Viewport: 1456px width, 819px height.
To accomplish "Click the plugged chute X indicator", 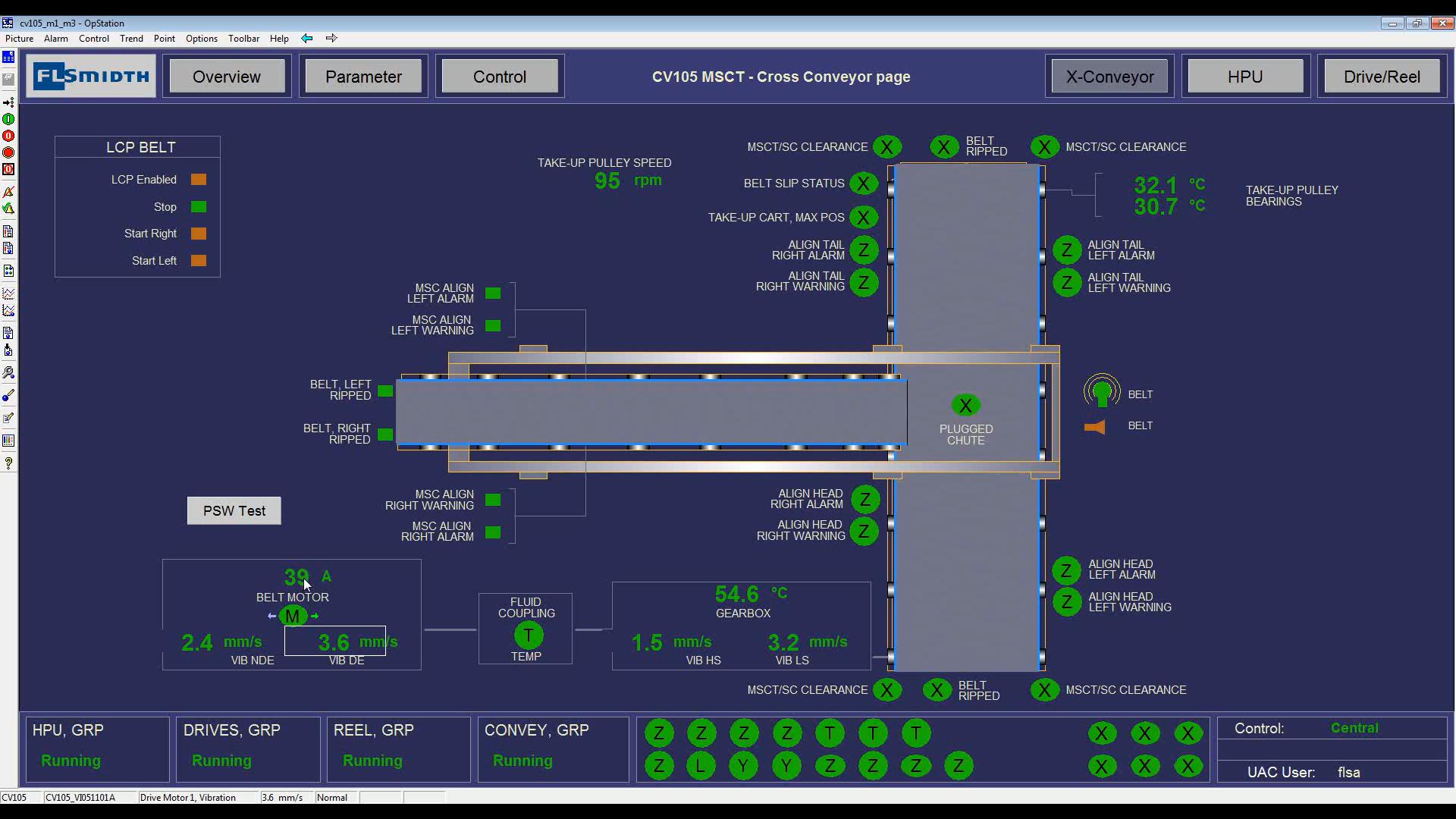I will click(x=965, y=406).
